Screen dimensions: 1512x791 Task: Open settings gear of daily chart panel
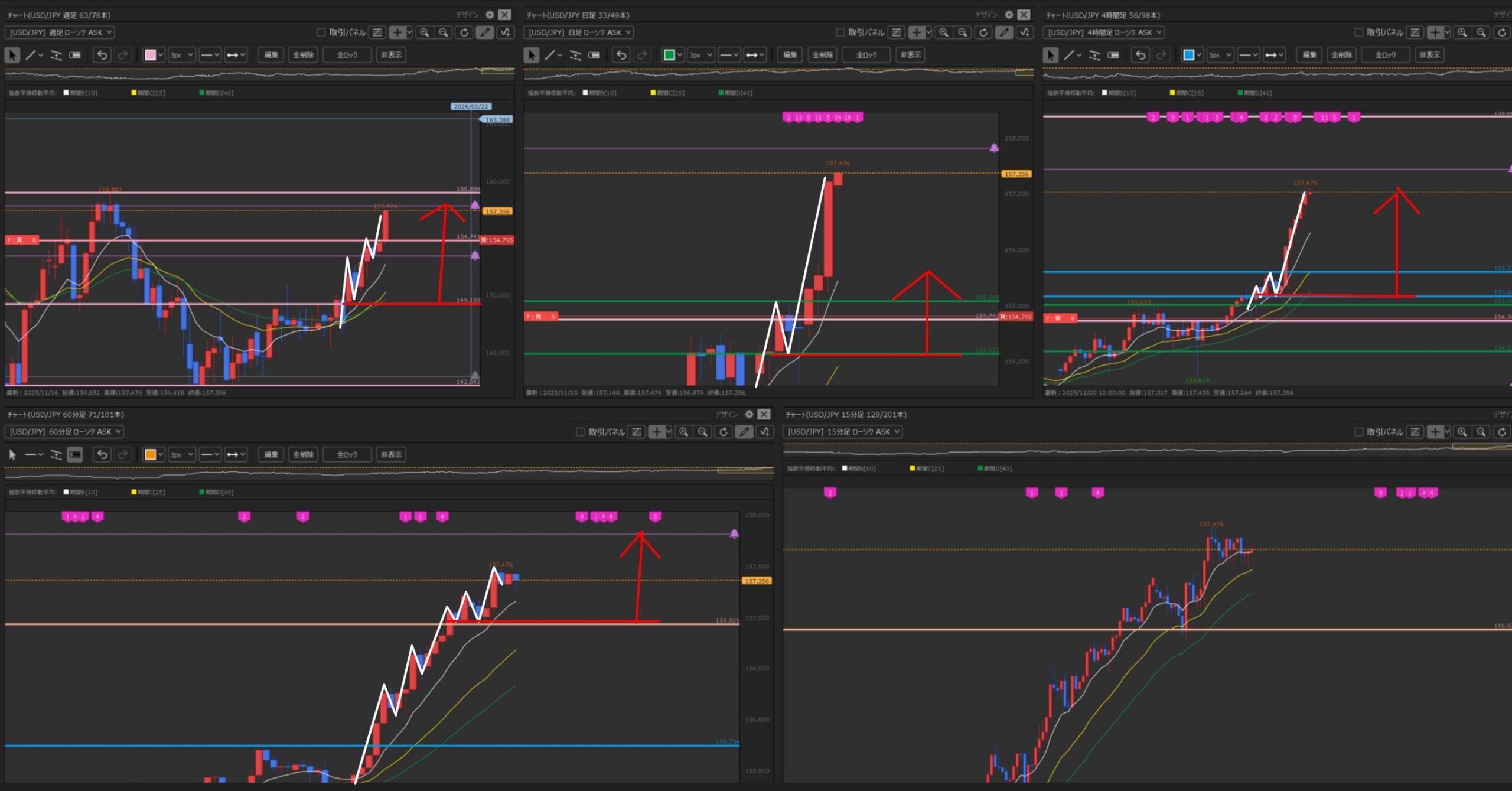[x=1009, y=15]
